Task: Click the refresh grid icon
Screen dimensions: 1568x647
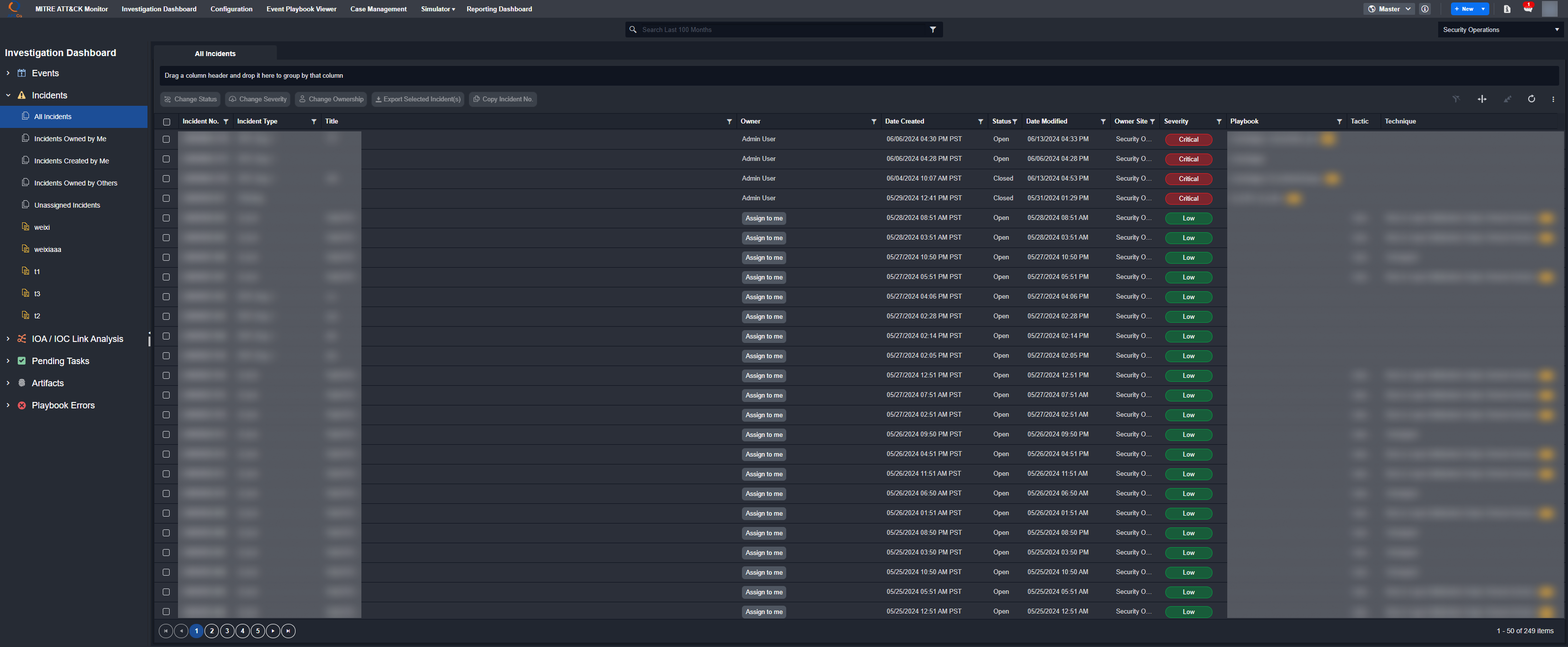Action: [1531, 99]
